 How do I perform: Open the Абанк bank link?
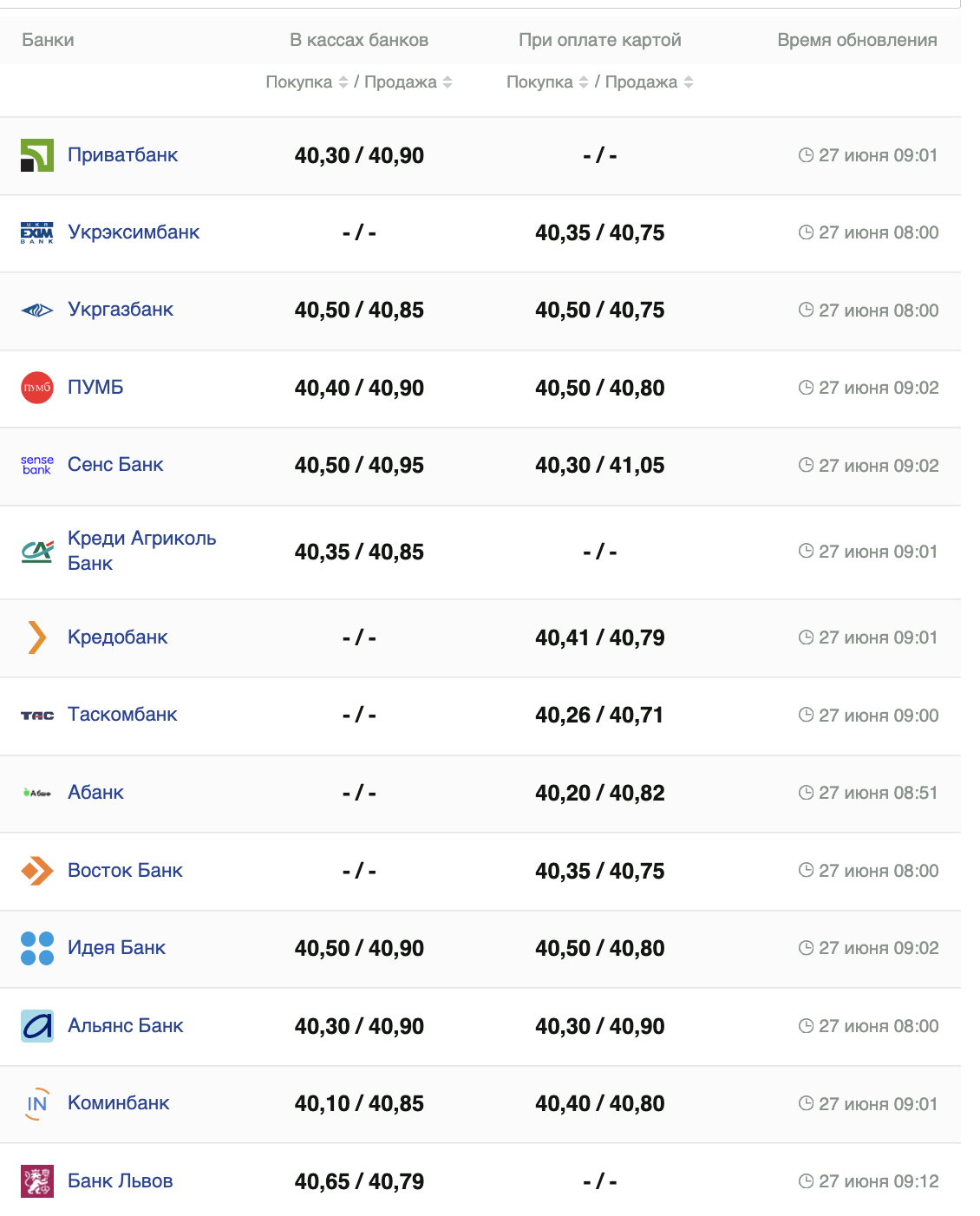(x=95, y=793)
